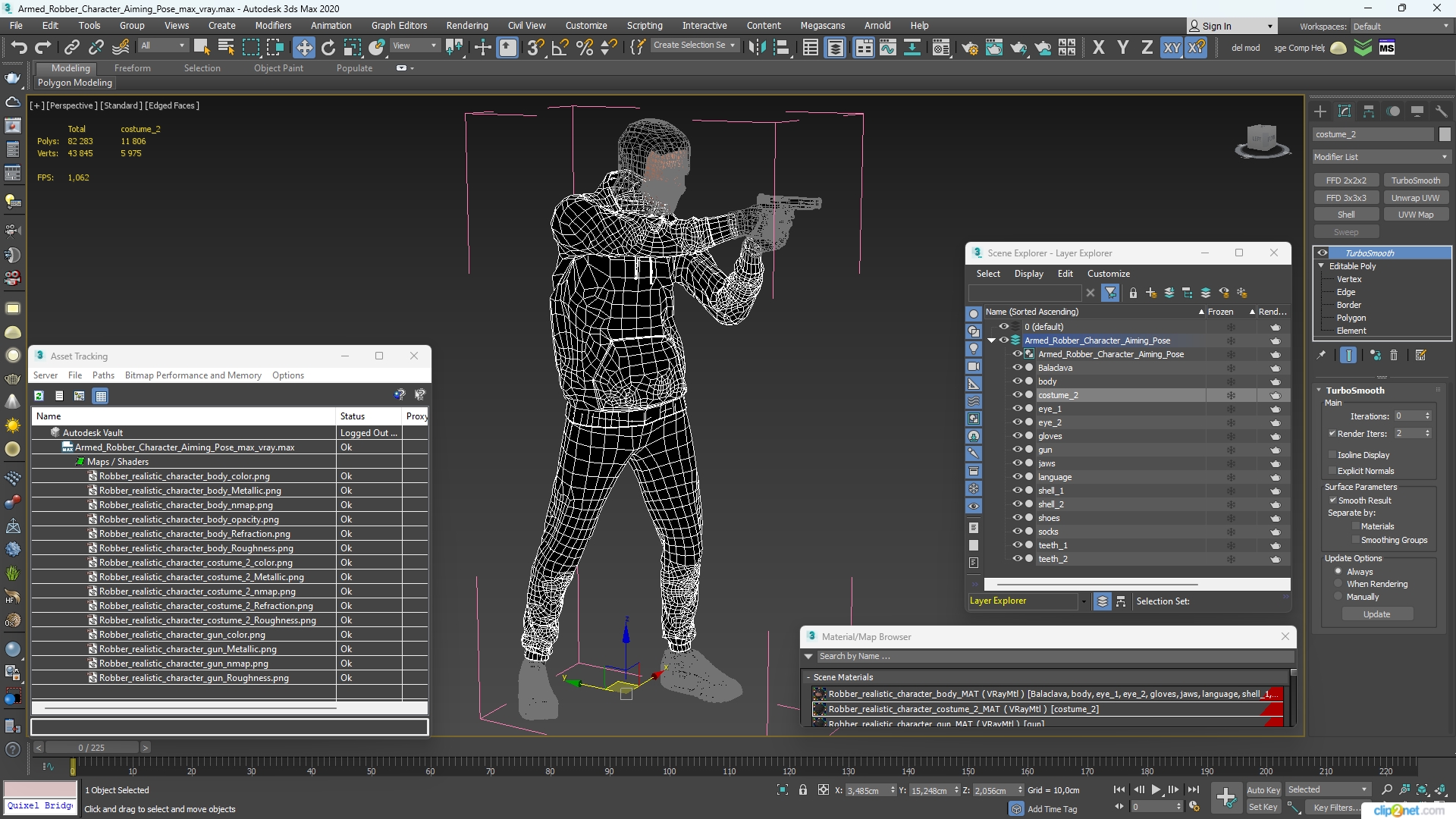Toggle the Angle Snap icon

click(x=560, y=48)
